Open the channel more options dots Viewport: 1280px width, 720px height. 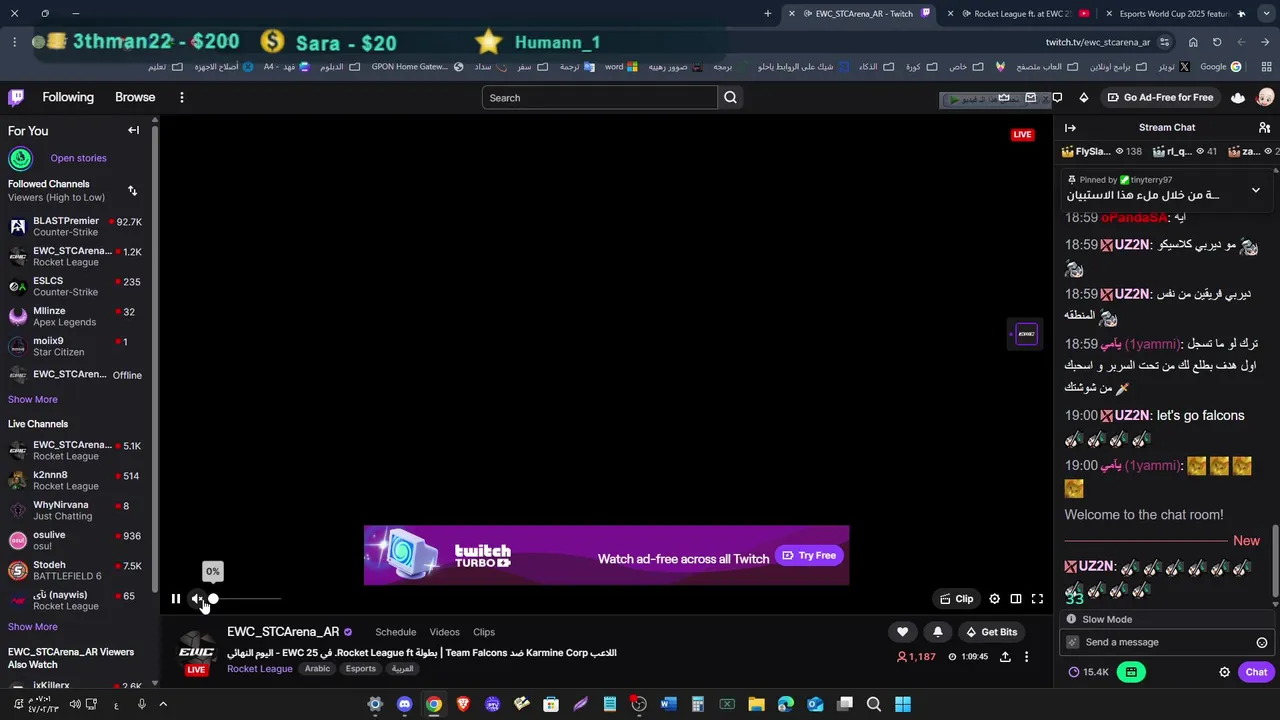click(x=1026, y=657)
